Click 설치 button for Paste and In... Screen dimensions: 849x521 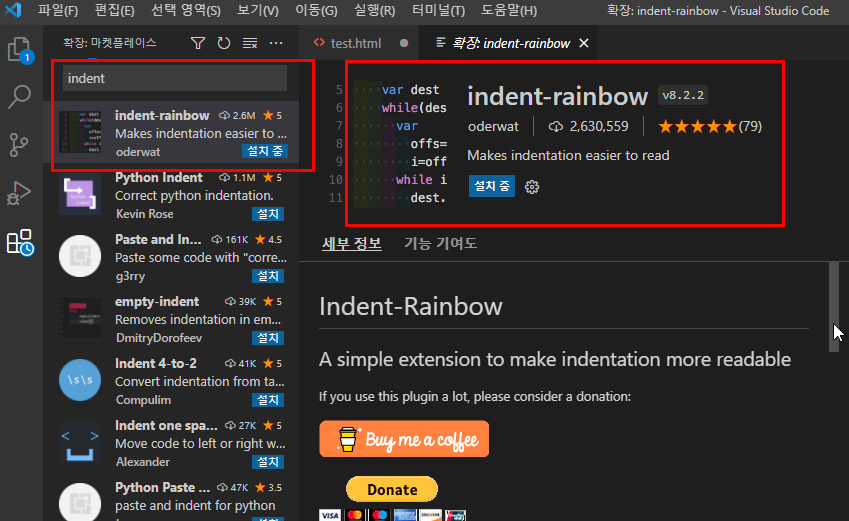tap(268, 276)
